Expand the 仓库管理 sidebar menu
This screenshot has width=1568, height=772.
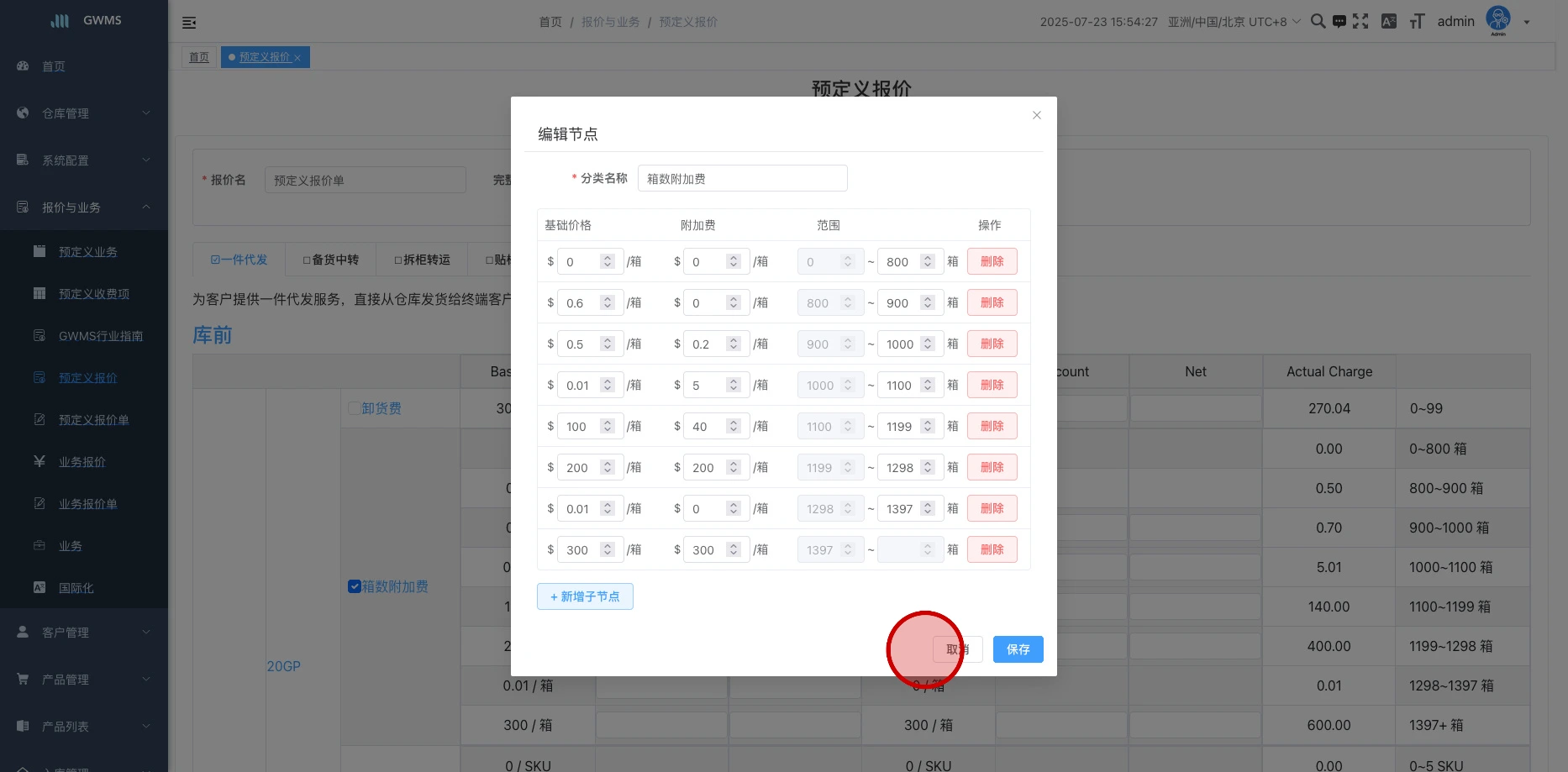pyautogui.click(x=84, y=113)
